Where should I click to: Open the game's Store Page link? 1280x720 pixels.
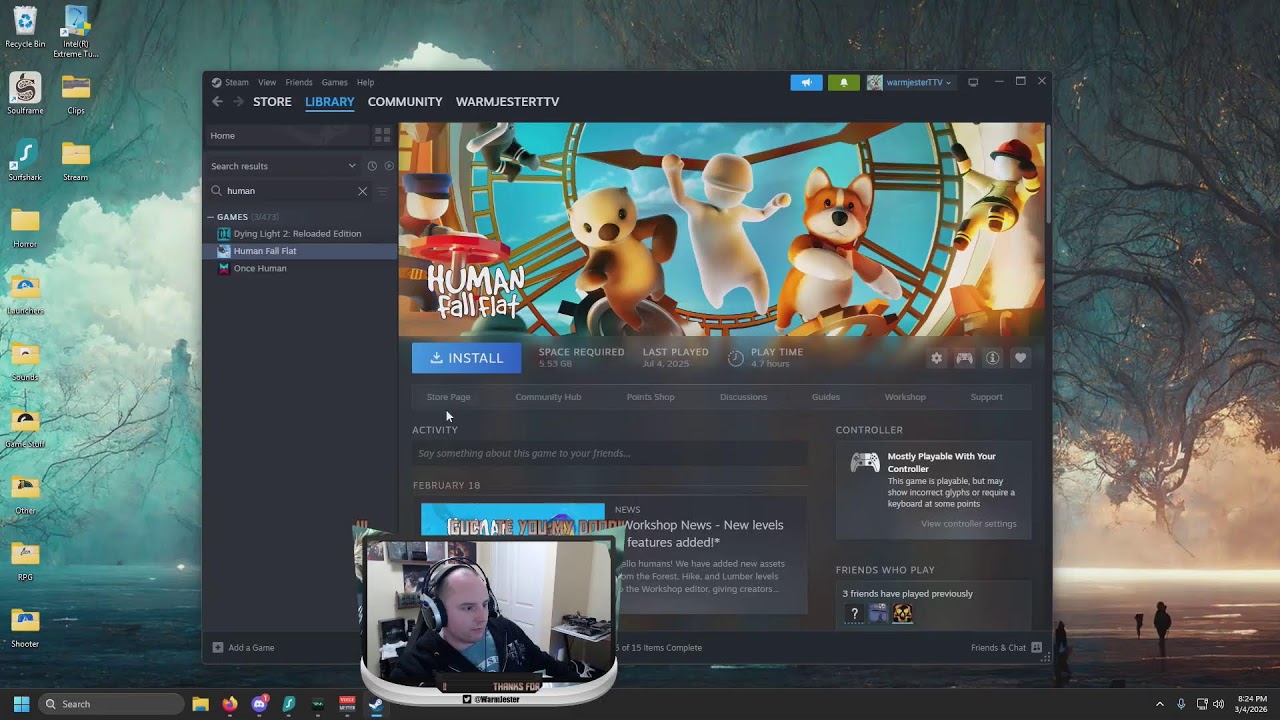click(x=448, y=397)
